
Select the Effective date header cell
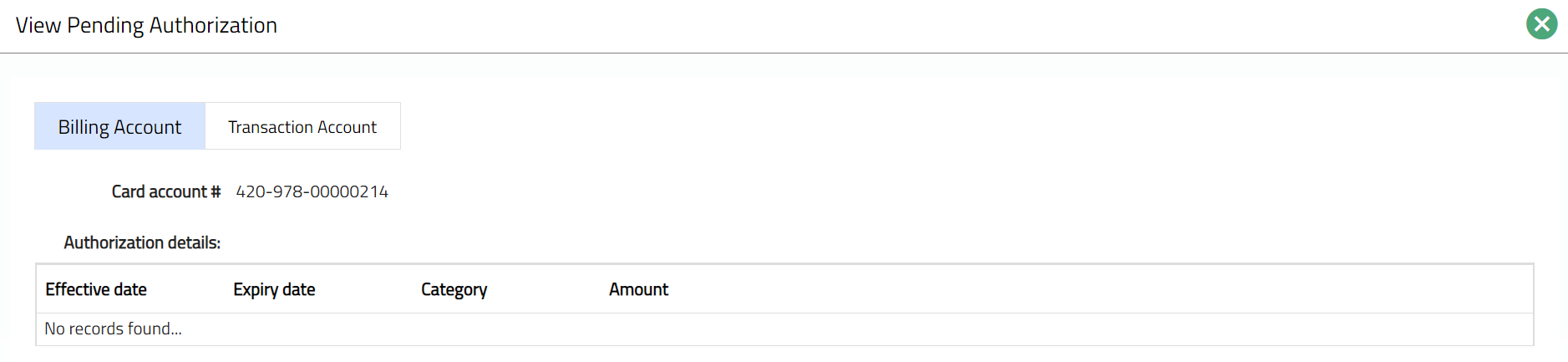[96, 289]
